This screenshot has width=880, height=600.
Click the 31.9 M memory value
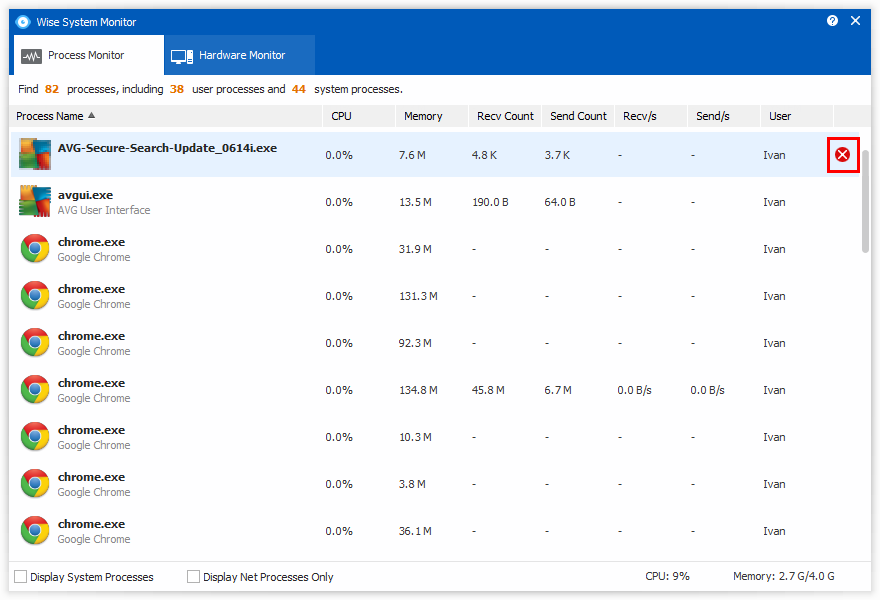click(x=415, y=249)
